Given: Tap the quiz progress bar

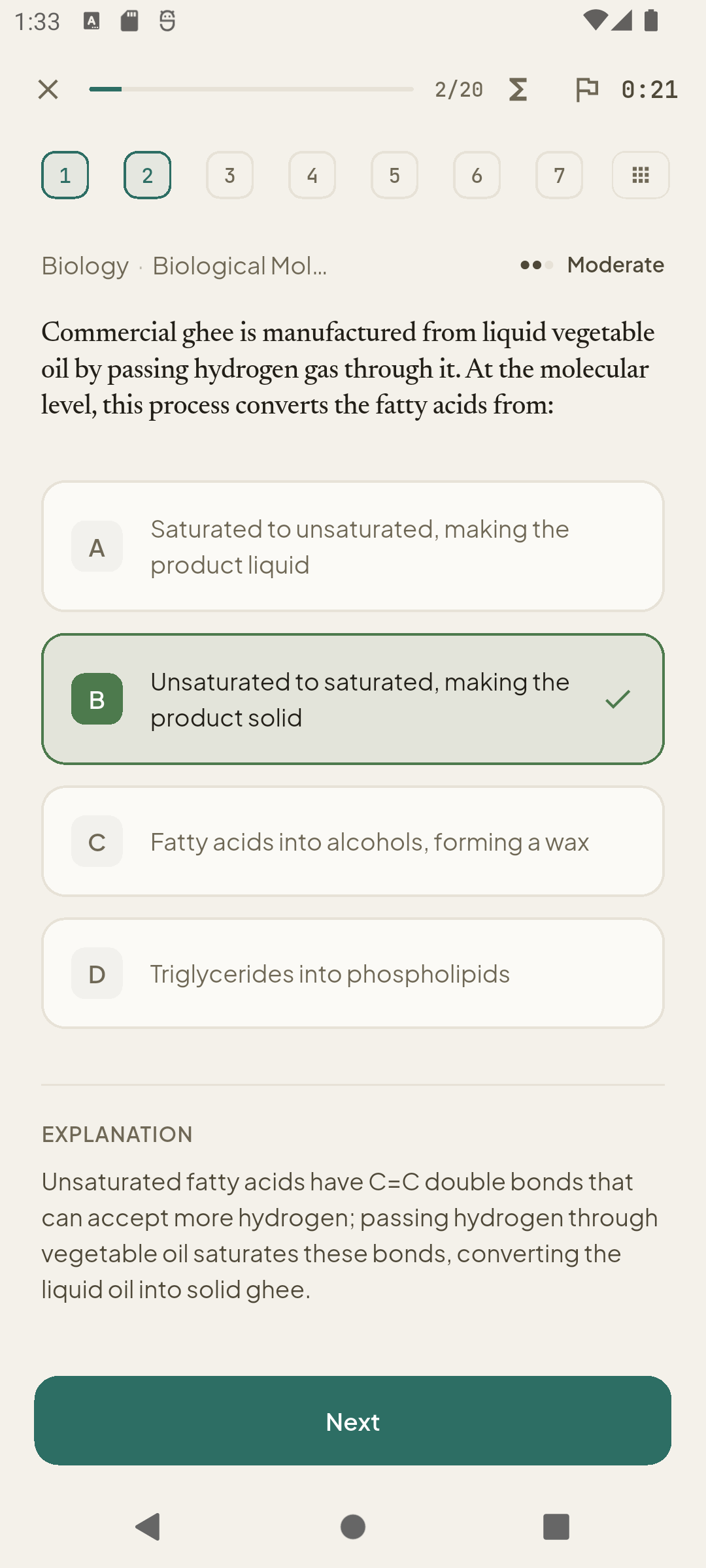Looking at the screenshot, I should (252, 90).
